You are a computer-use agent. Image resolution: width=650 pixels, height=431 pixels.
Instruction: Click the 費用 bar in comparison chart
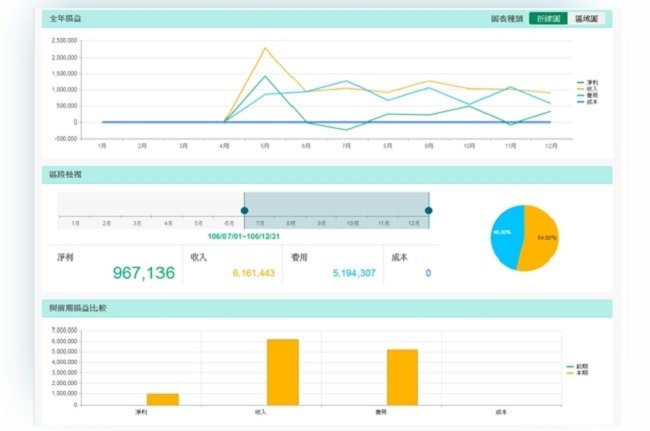click(x=403, y=377)
